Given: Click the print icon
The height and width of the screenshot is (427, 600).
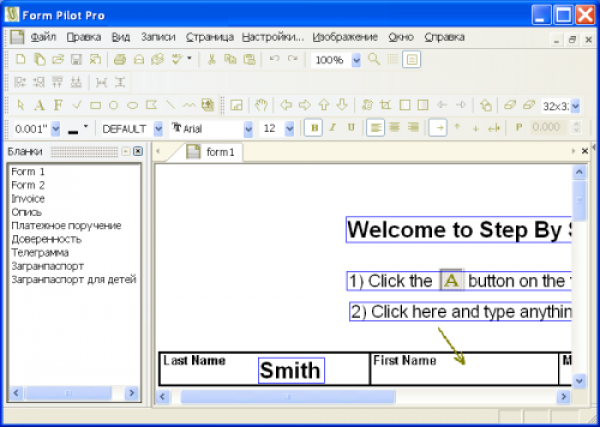Looking at the screenshot, I should point(120,60).
